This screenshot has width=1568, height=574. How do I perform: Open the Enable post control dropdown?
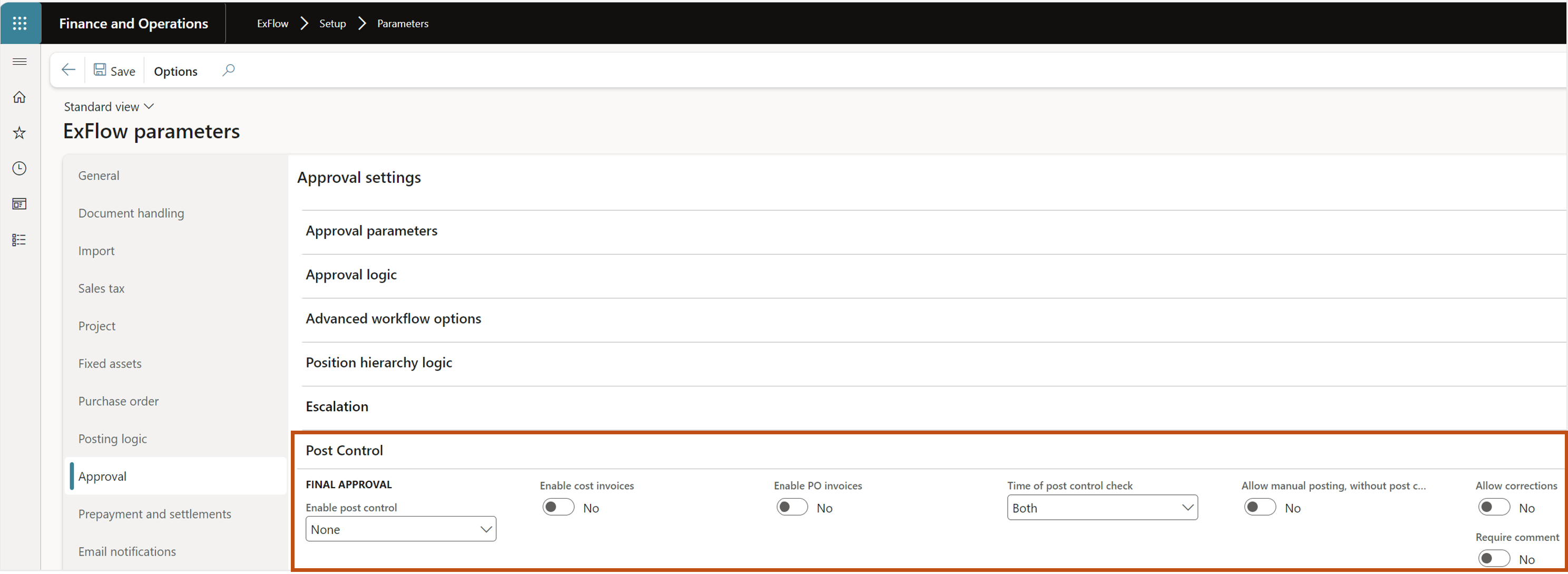(x=400, y=530)
